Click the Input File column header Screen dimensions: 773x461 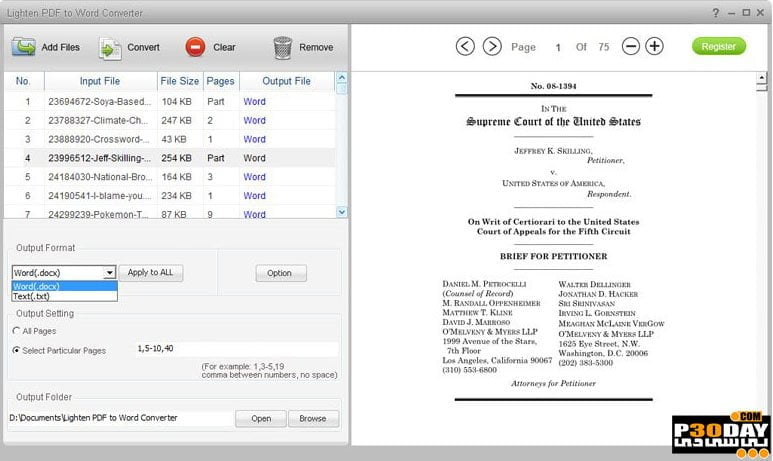100,81
